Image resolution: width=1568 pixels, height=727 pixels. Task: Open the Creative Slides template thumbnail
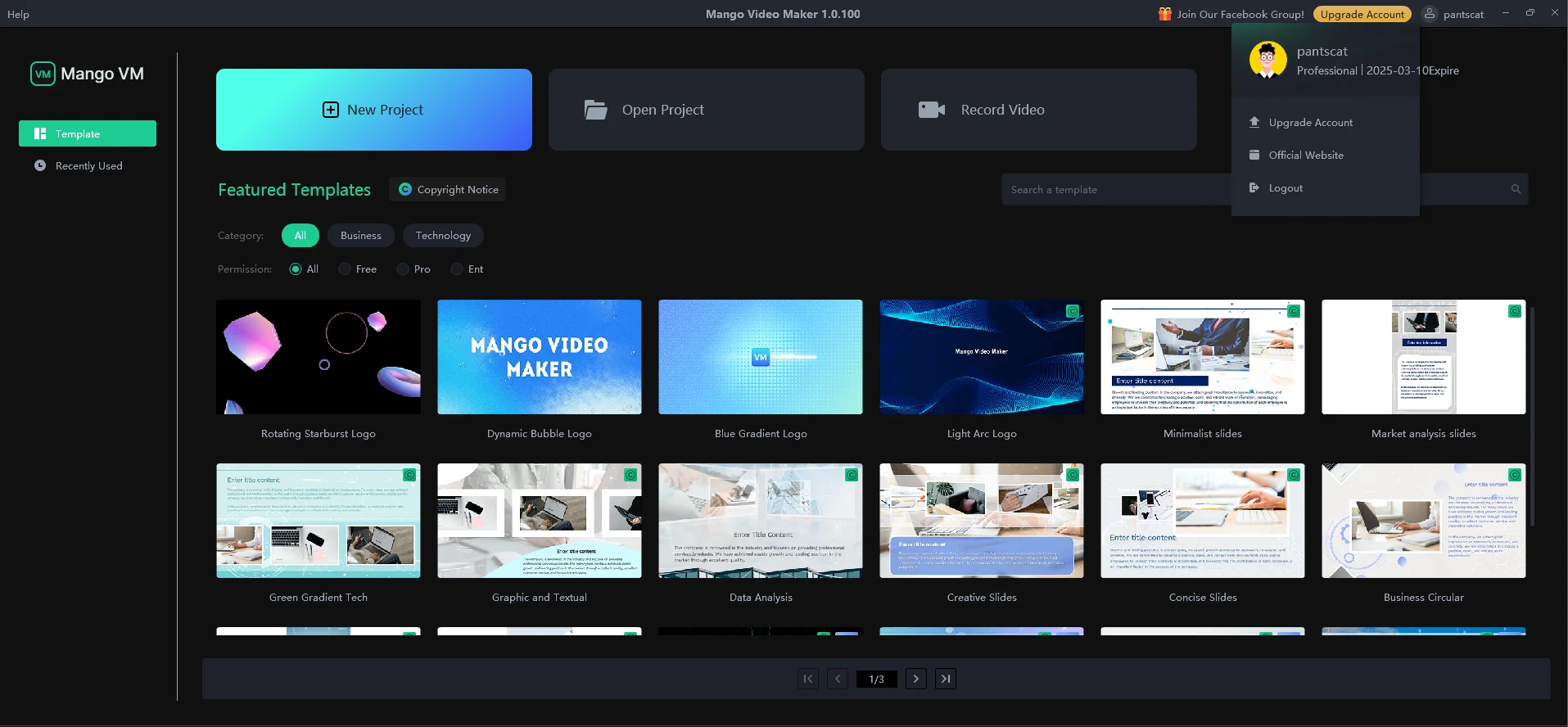pos(982,521)
